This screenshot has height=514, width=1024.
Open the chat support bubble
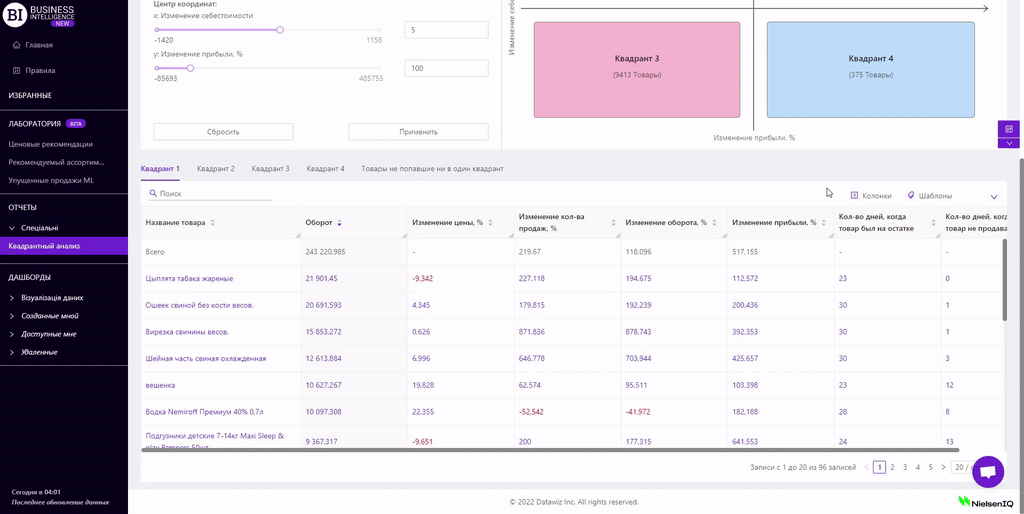click(987, 471)
